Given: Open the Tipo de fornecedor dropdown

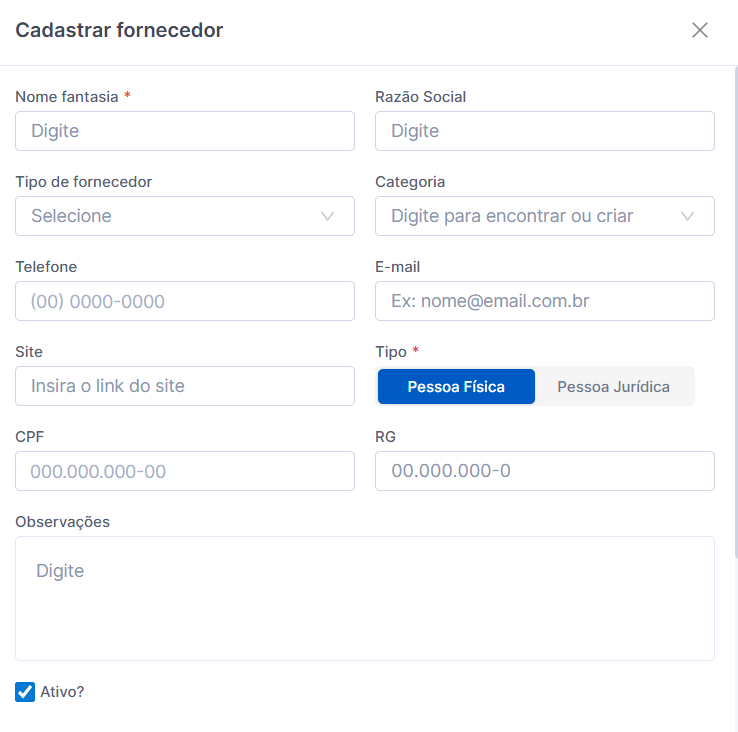Looking at the screenshot, I should point(170,216).
